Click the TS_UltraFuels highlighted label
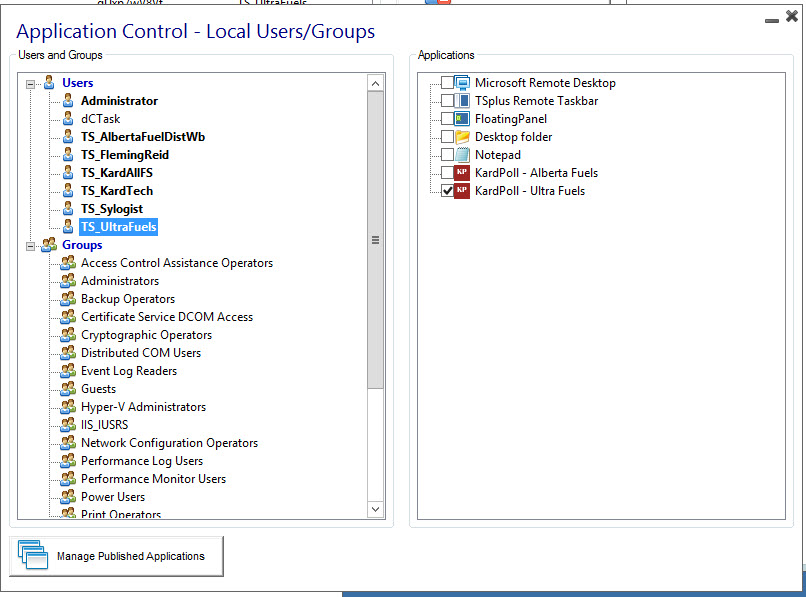 click(119, 227)
